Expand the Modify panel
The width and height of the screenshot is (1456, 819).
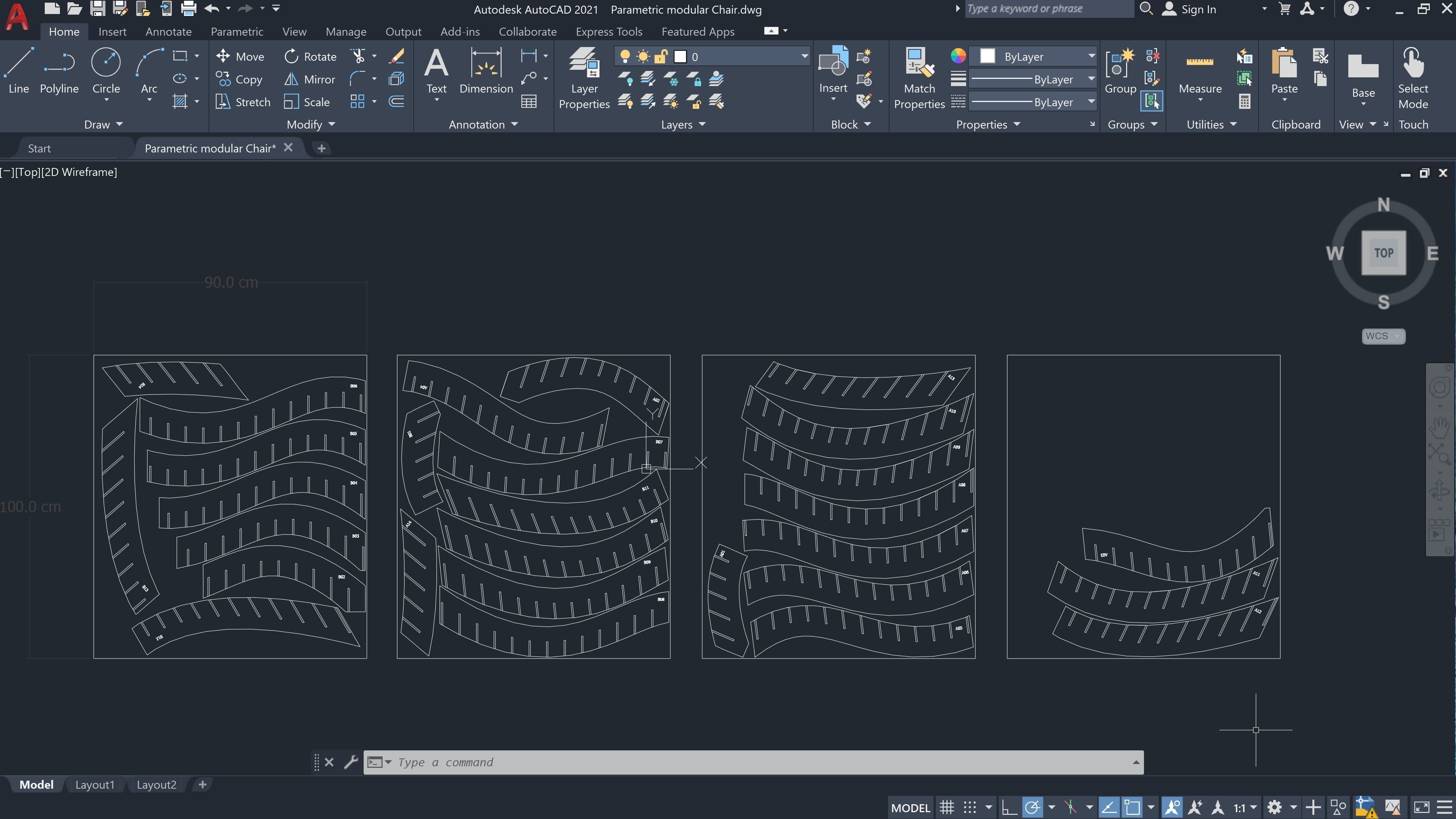tap(311, 124)
